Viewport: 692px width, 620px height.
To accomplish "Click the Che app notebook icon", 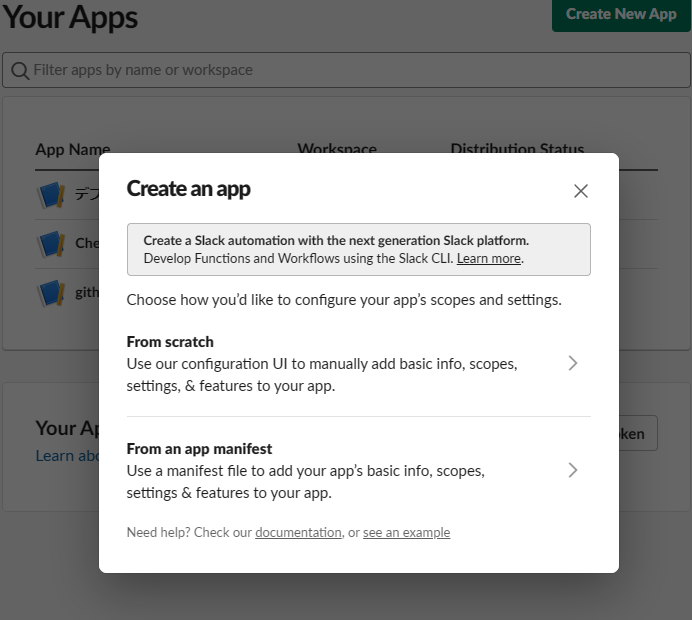I will (51, 244).
